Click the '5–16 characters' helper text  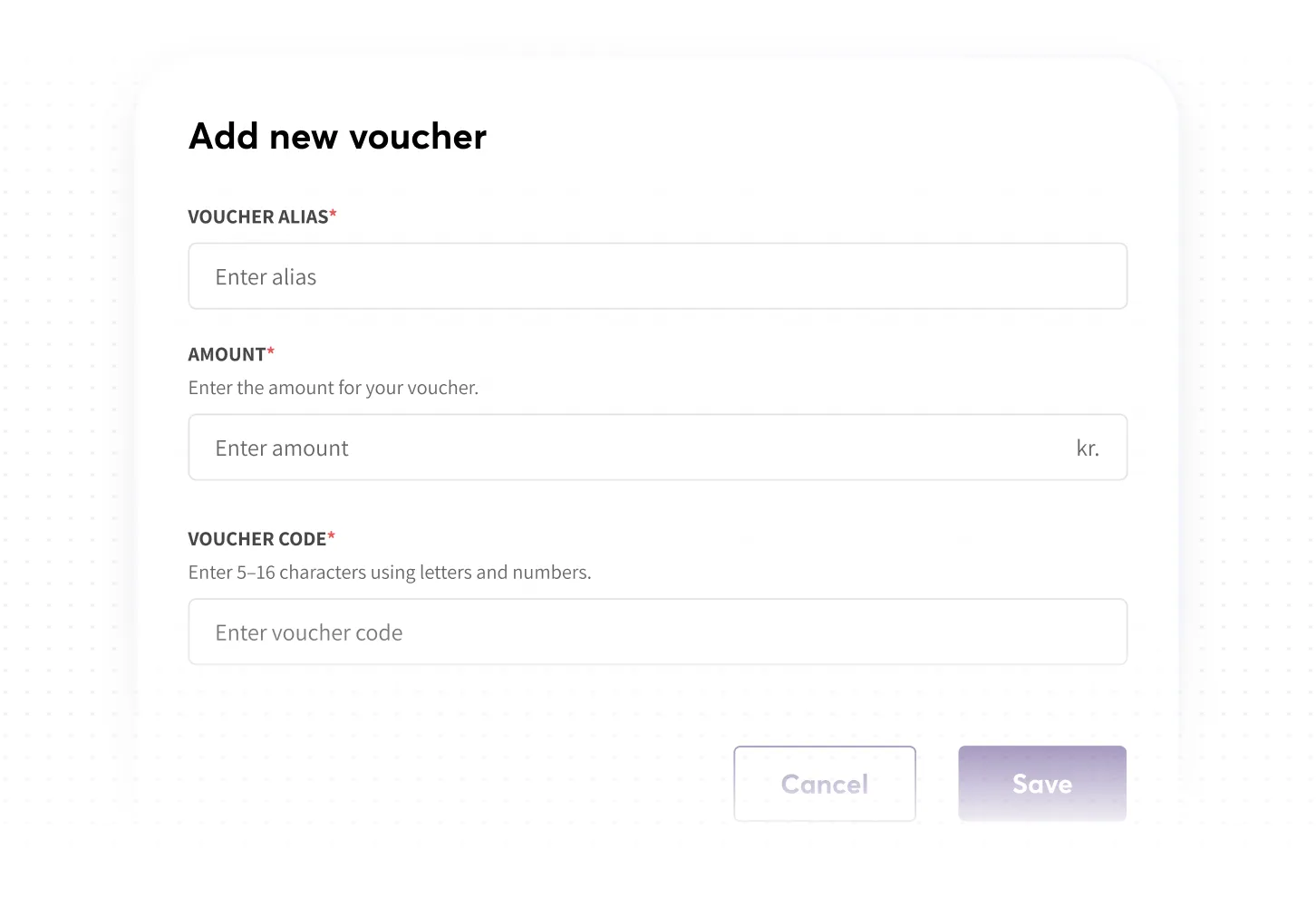[389, 573]
